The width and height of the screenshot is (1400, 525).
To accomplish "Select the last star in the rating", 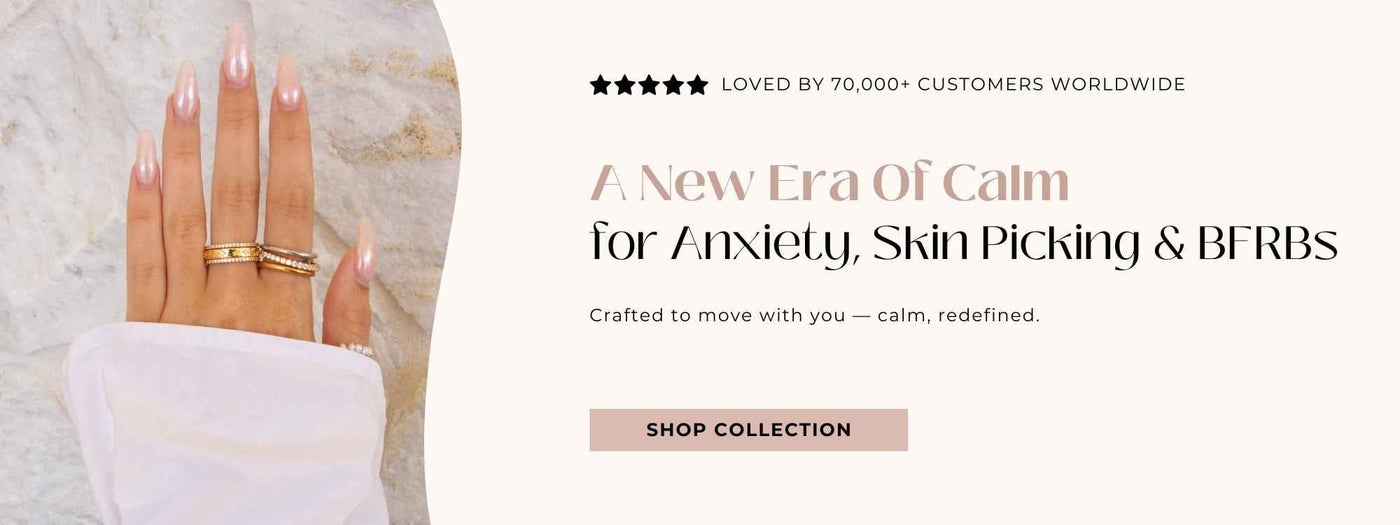I will tap(697, 85).
